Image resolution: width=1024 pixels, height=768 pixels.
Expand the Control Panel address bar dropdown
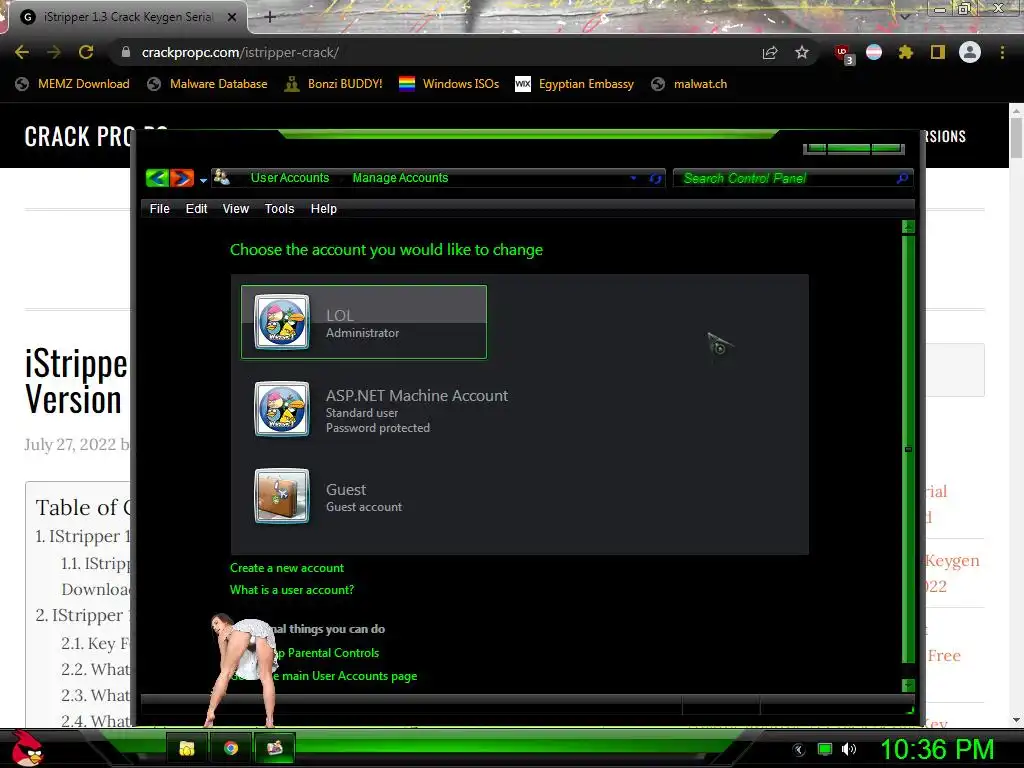tap(633, 178)
